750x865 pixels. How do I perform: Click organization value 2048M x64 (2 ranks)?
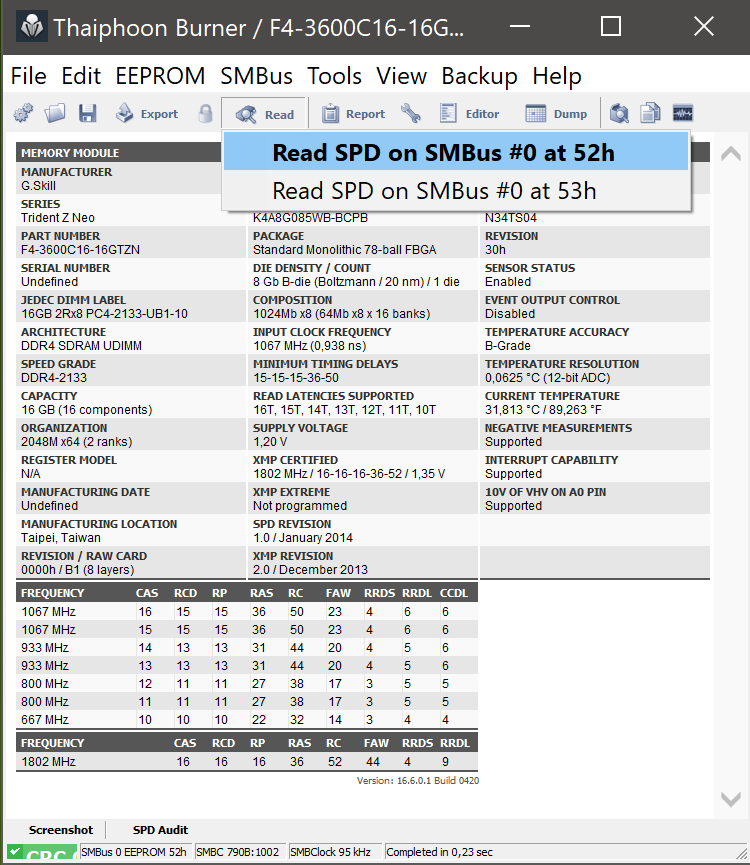(77, 442)
